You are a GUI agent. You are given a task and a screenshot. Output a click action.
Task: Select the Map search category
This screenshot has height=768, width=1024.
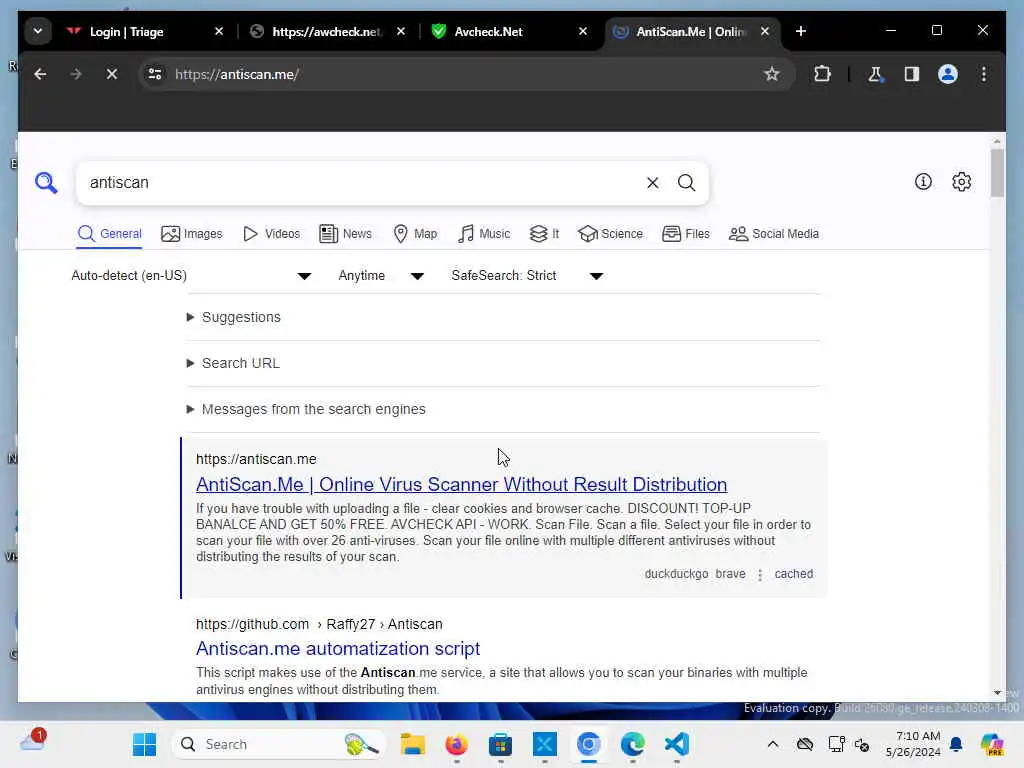[x=415, y=234]
